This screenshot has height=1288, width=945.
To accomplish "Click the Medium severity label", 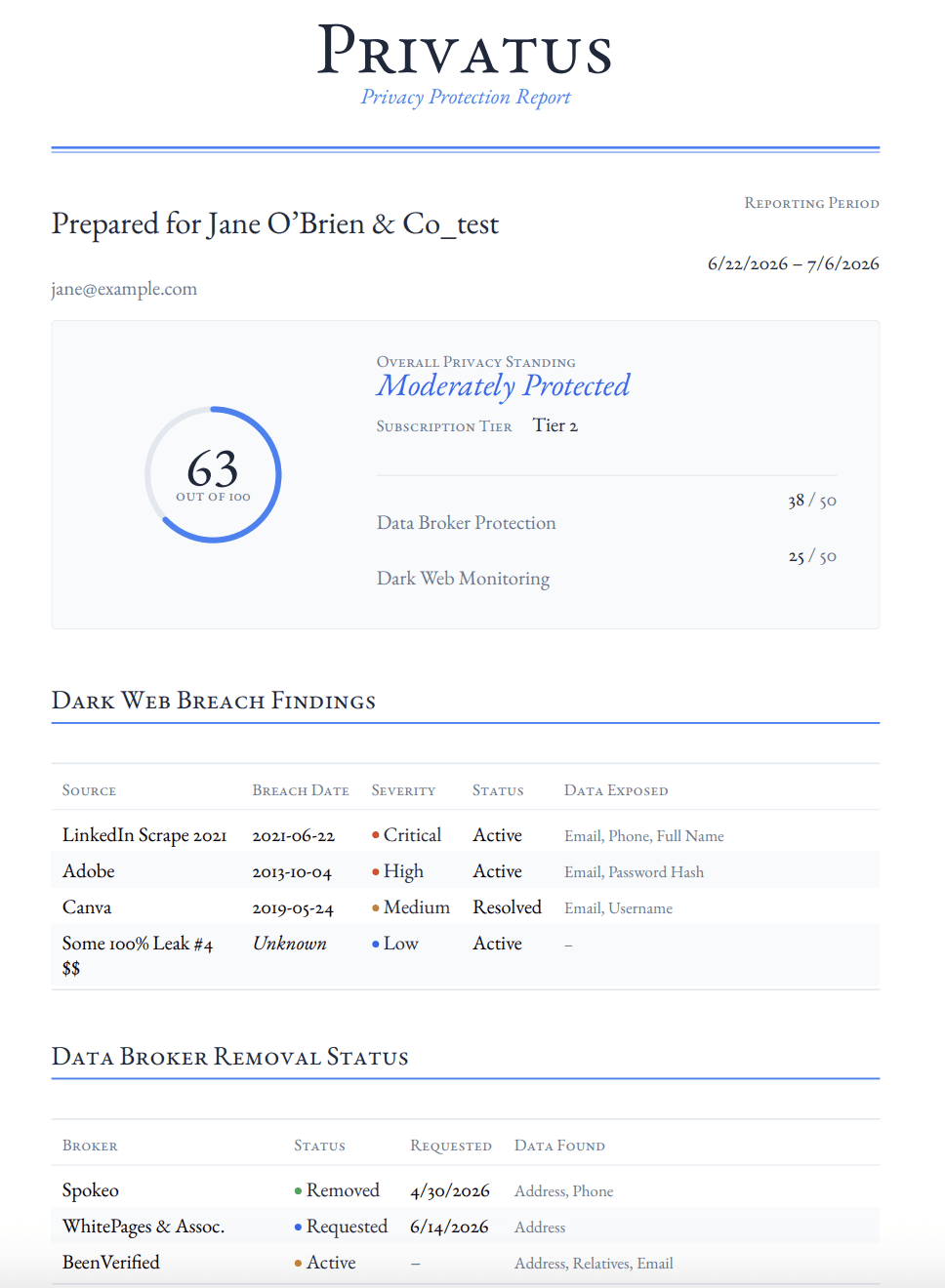I will (x=417, y=907).
